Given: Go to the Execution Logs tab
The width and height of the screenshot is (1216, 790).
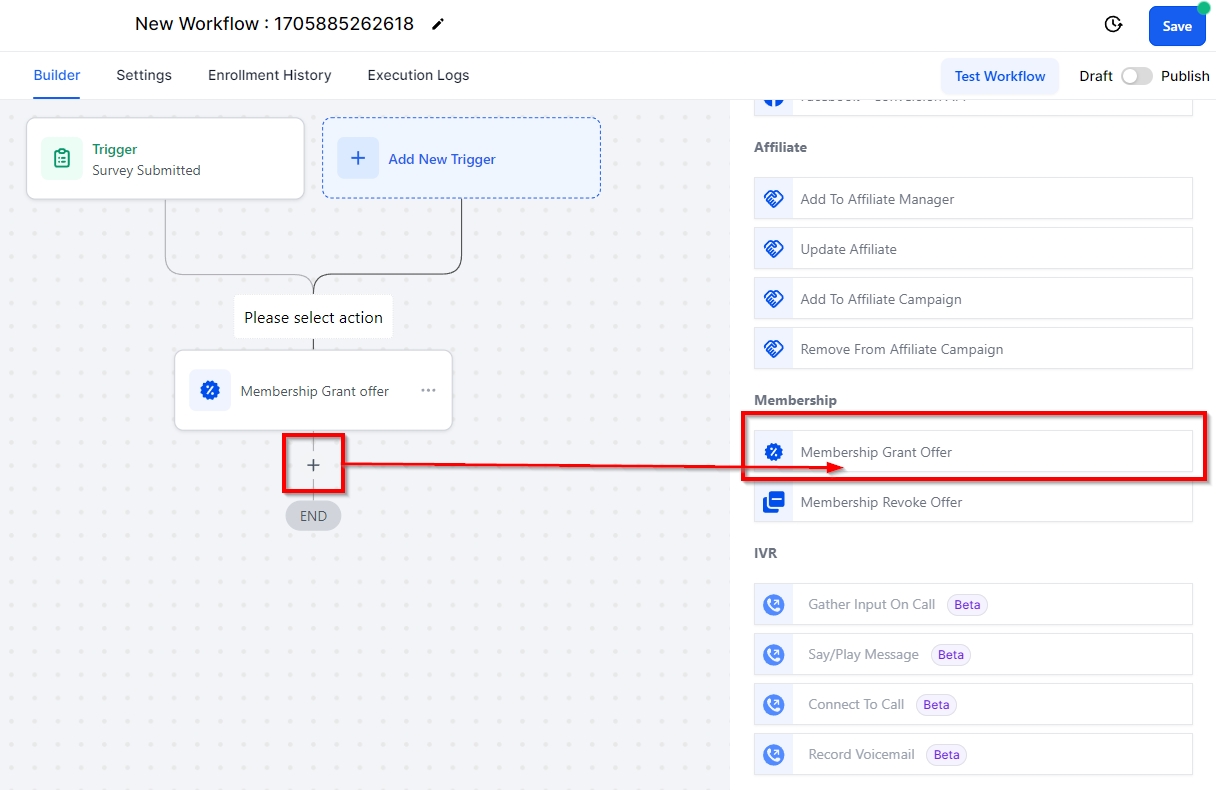Looking at the screenshot, I should [x=418, y=75].
